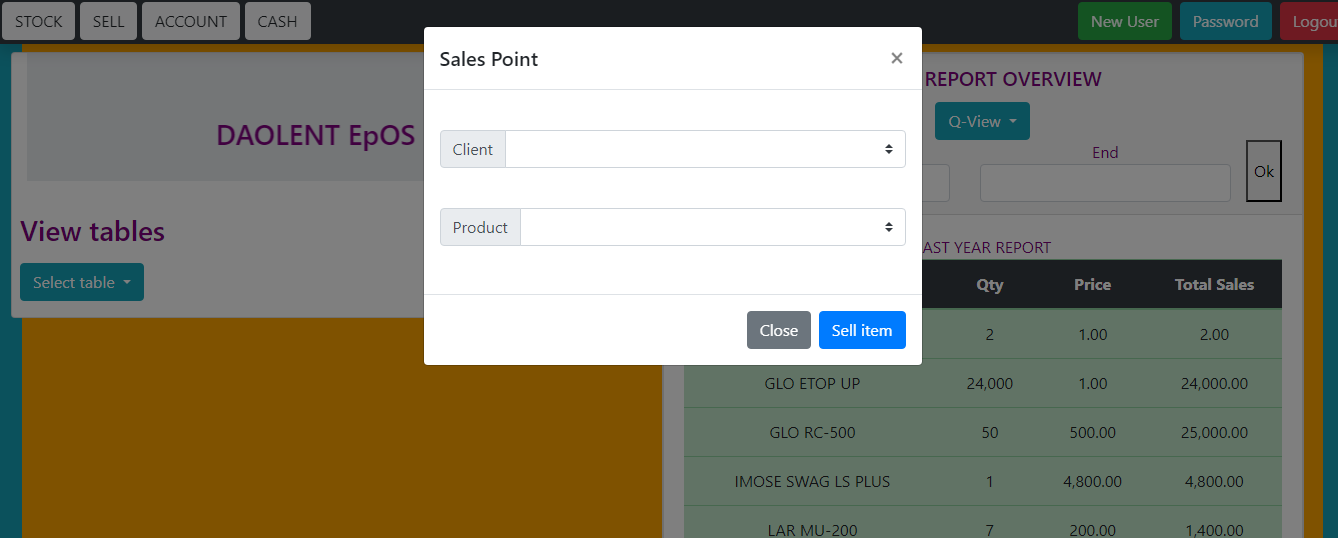
Task: Open the STOCK menu
Action: pyautogui.click(x=39, y=21)
